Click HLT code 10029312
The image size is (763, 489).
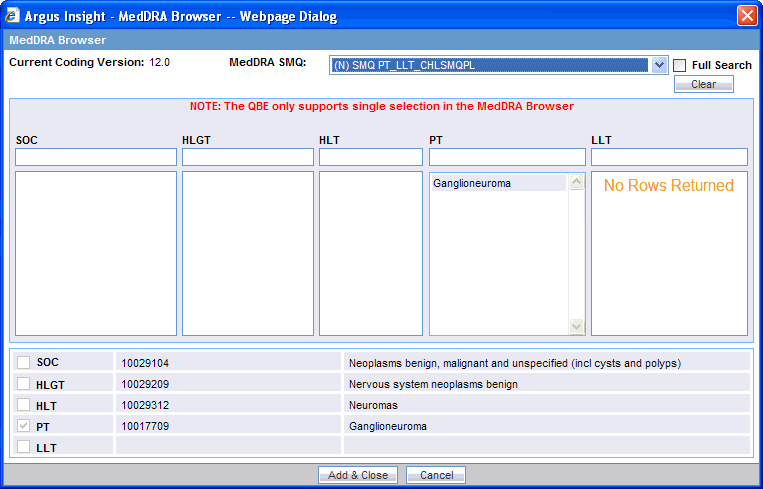145,405
